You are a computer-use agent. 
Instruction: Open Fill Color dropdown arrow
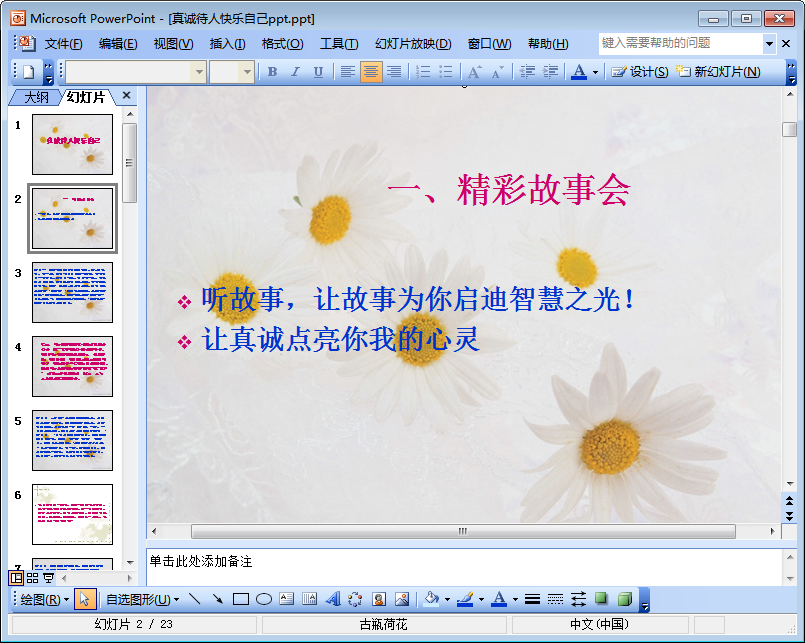tap(447, 600)
